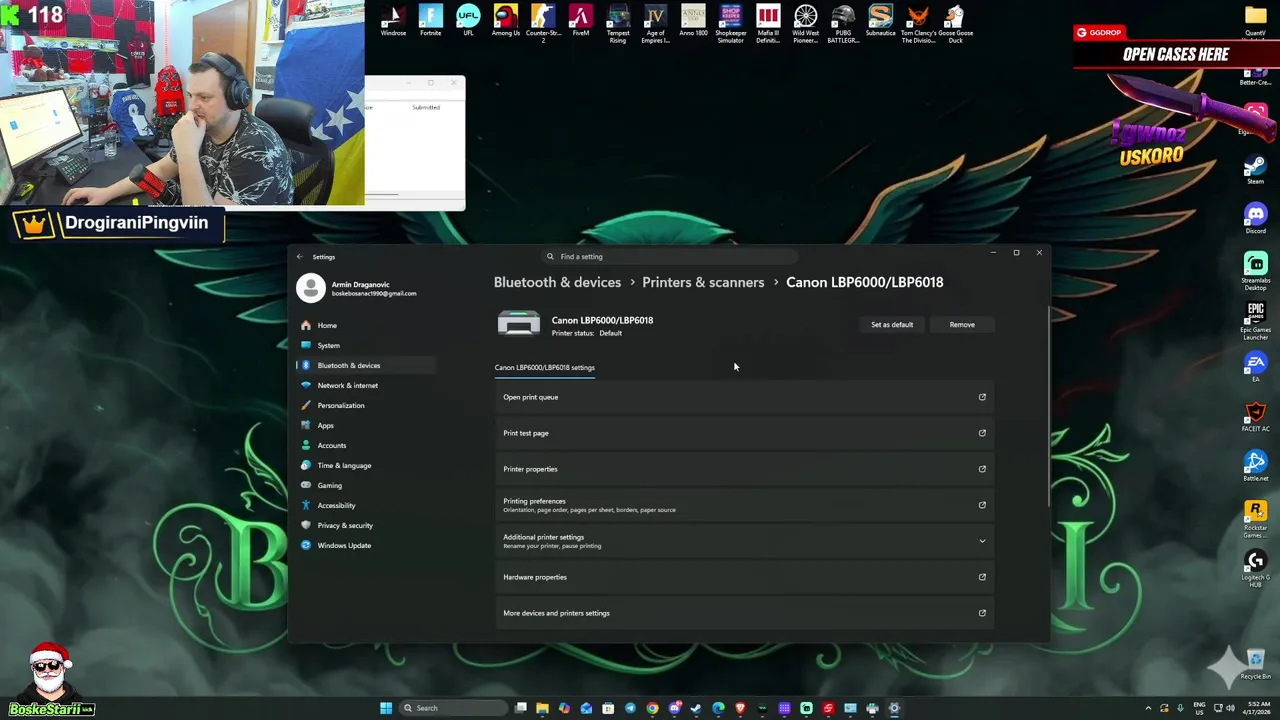This screenshot has height=720, width=1280.
Task: Remove the Canon LBP6000/LBP6018 printer
Action: tap(962, 324)
